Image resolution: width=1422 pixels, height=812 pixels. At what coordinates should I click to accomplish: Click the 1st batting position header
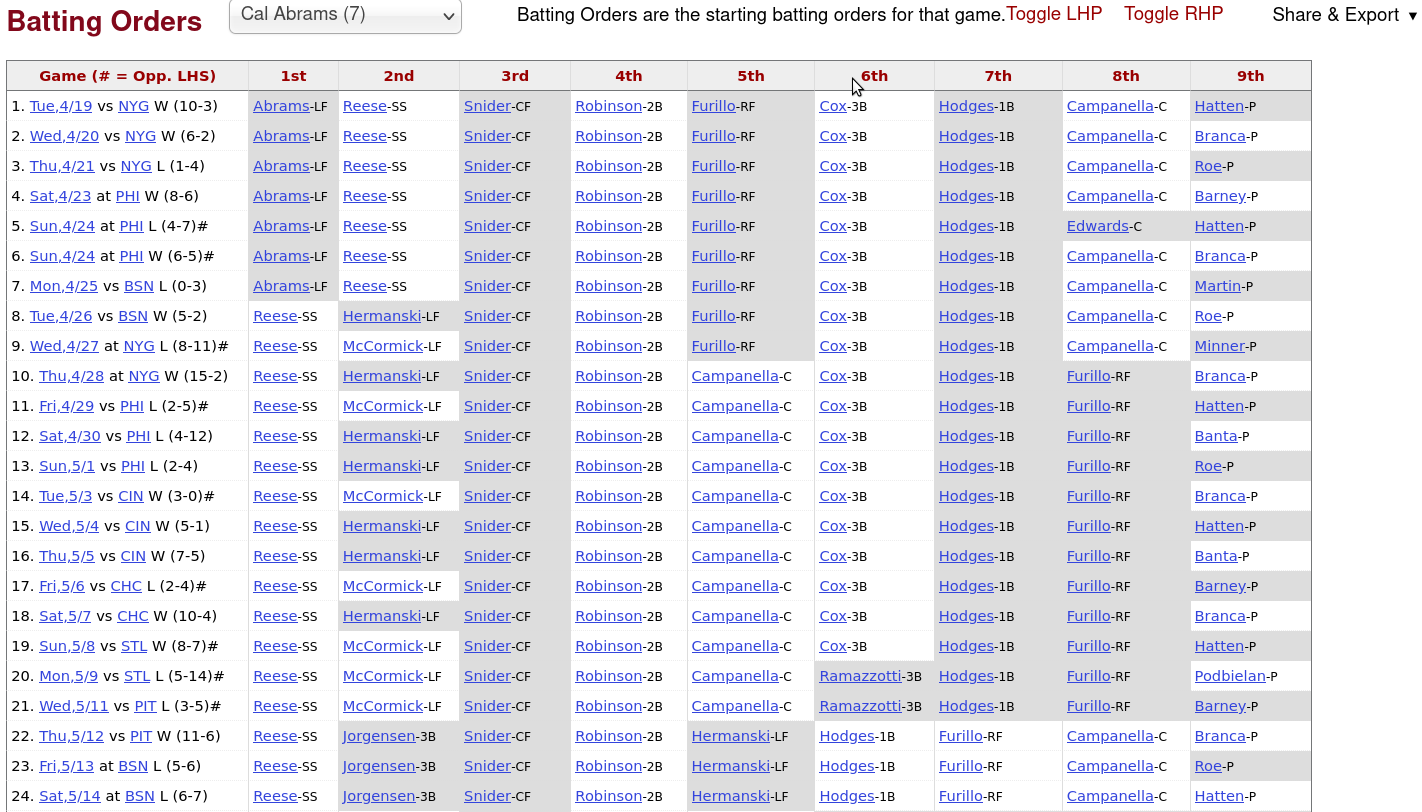click(x=293, y=76)
